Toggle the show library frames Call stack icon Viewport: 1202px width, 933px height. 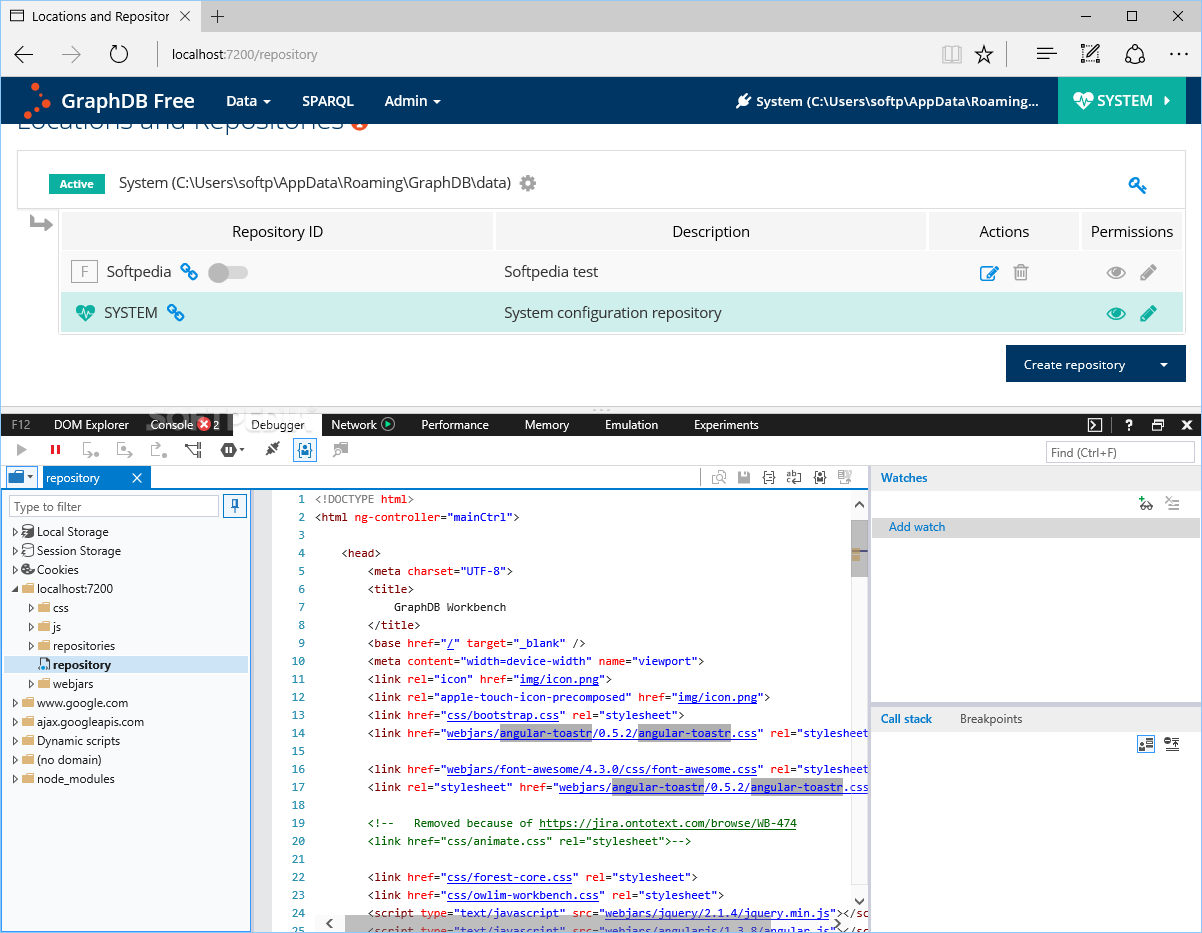click(x=1146, y=744)
